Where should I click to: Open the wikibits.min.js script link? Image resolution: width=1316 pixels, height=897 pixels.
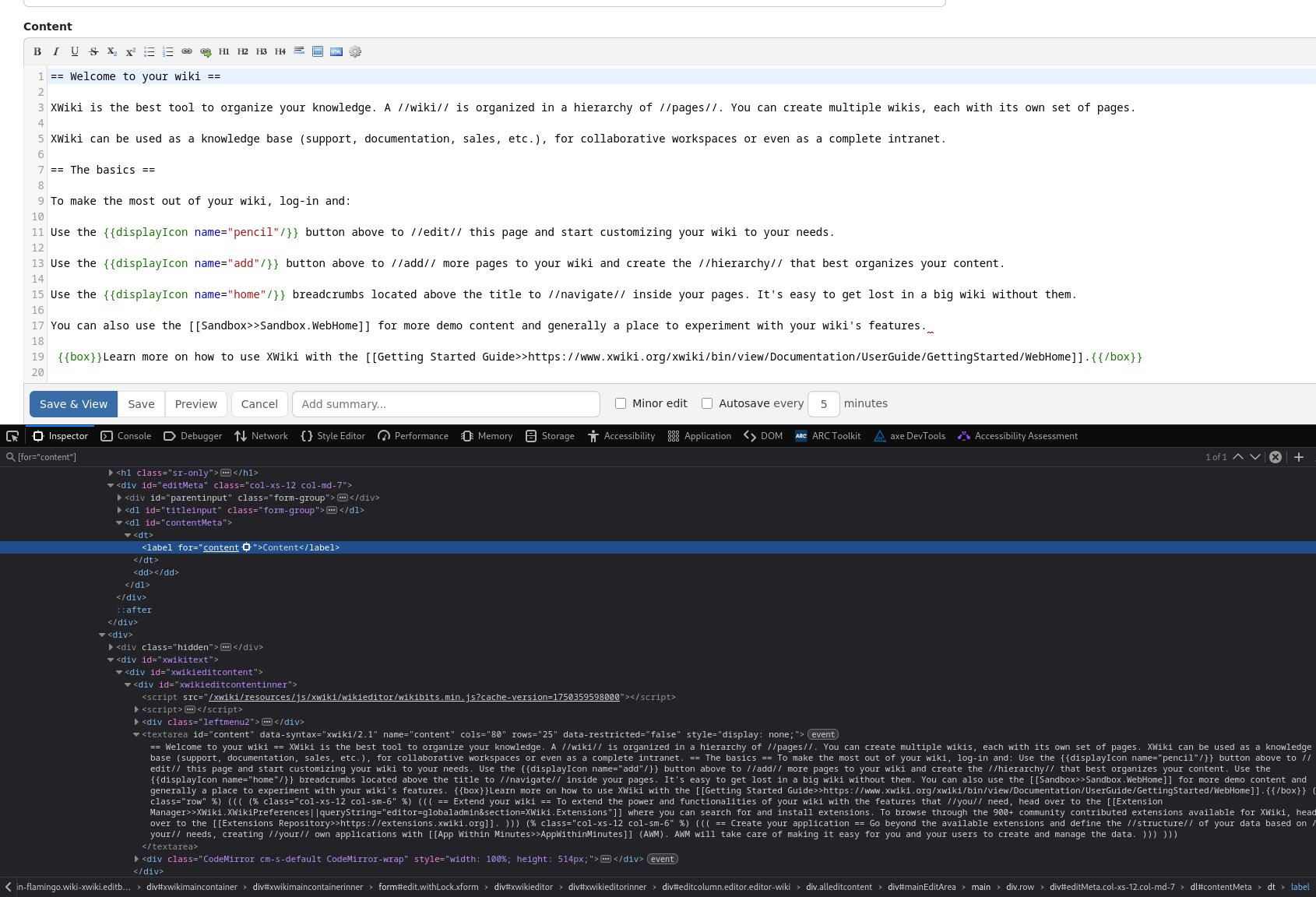click(414, 697)
